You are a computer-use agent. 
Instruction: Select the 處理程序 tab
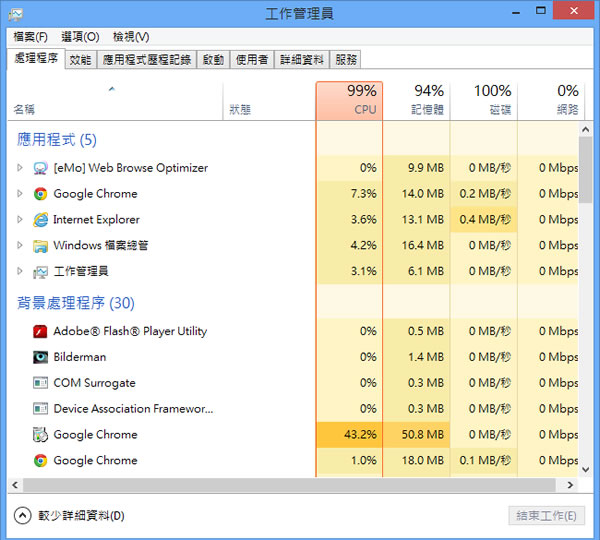click(x=36, y=59)
